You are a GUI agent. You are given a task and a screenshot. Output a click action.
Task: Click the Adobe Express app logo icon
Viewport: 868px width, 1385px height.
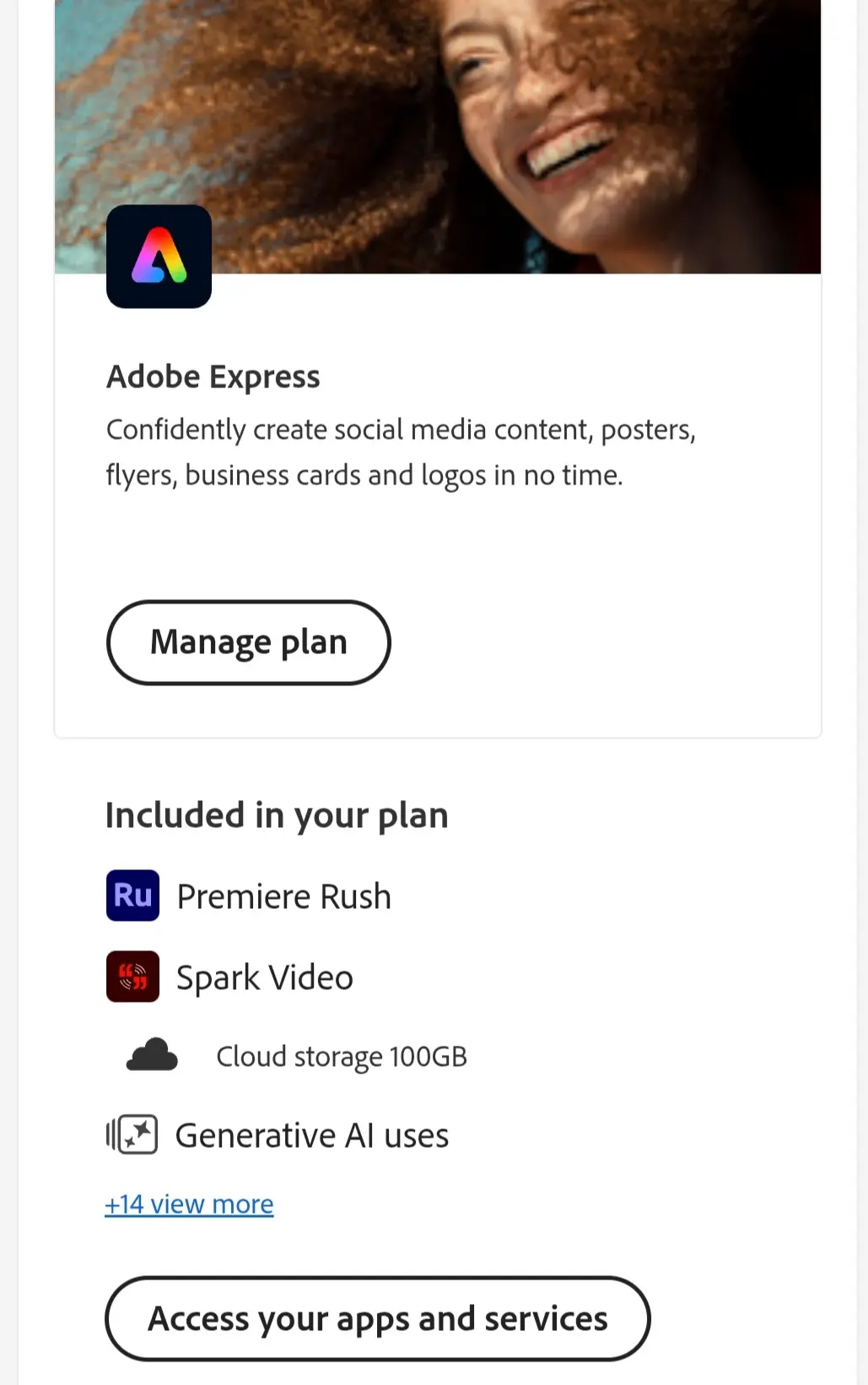[x=159, y=257]
